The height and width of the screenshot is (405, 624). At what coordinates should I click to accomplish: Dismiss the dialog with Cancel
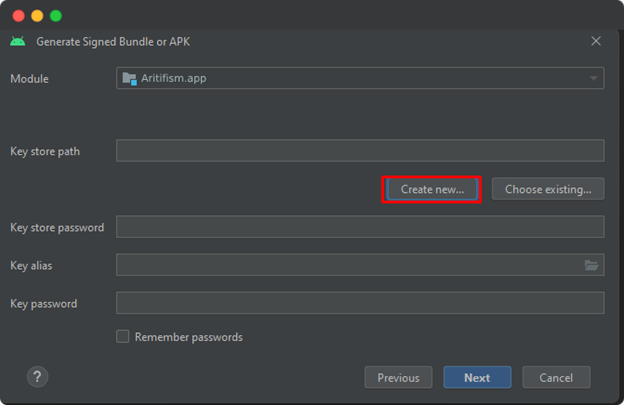[555, 378]
